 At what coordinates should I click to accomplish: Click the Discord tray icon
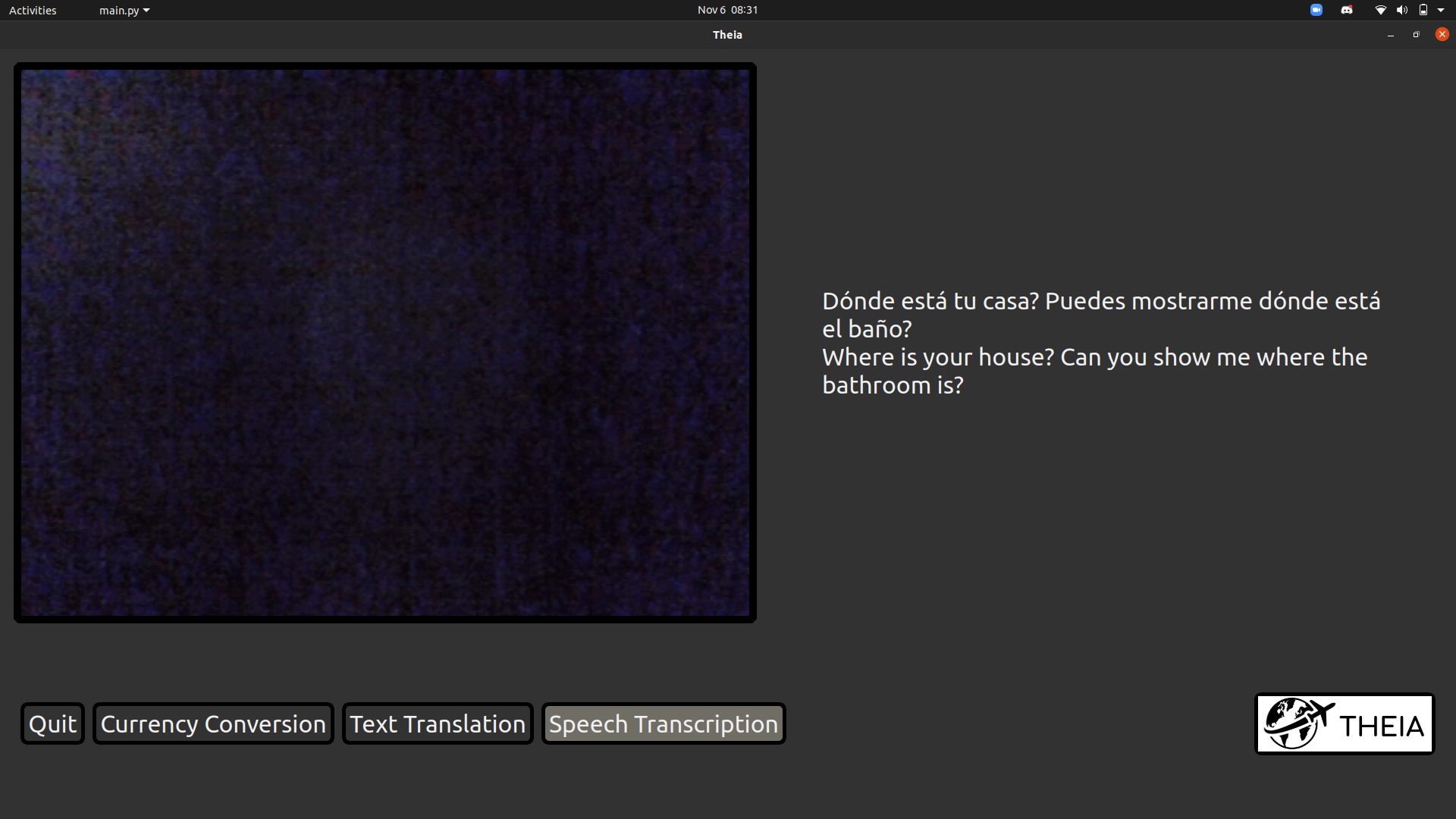tap(1347, 10)
